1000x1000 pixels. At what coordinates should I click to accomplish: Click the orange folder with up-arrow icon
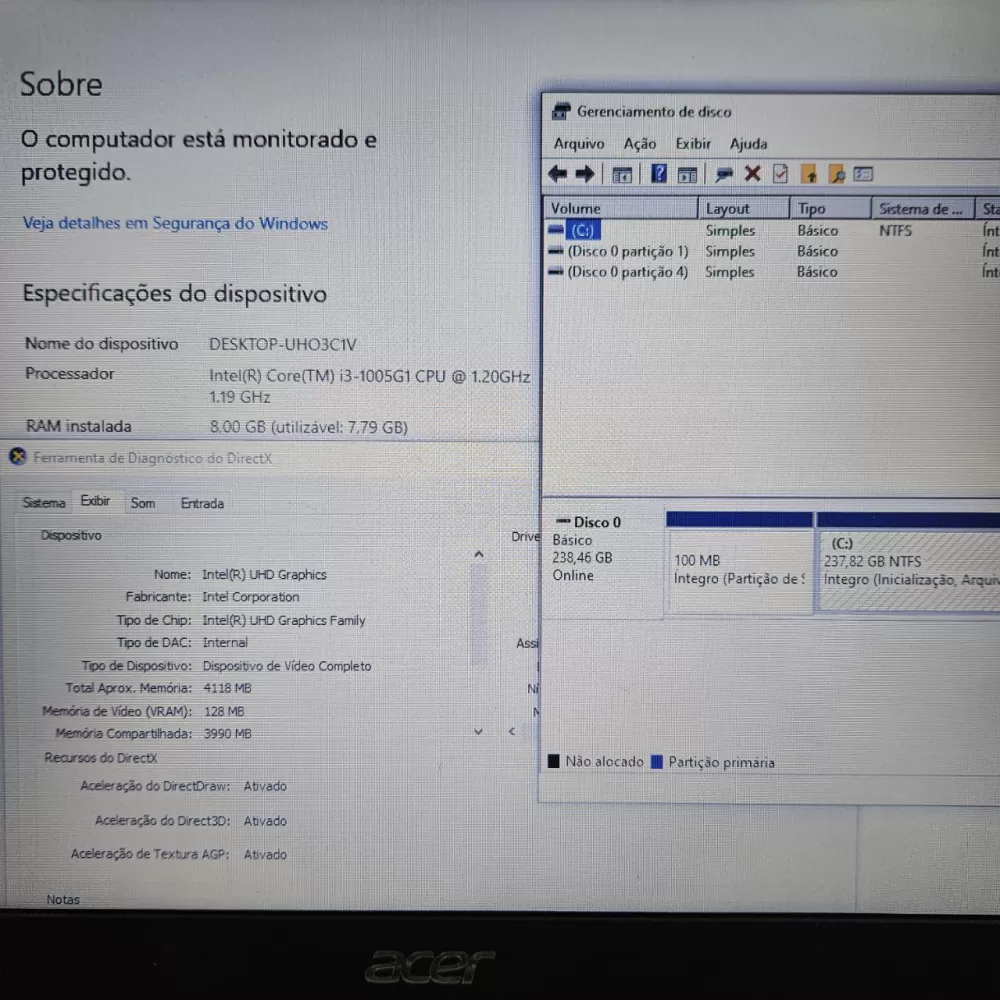click(809, 173)
